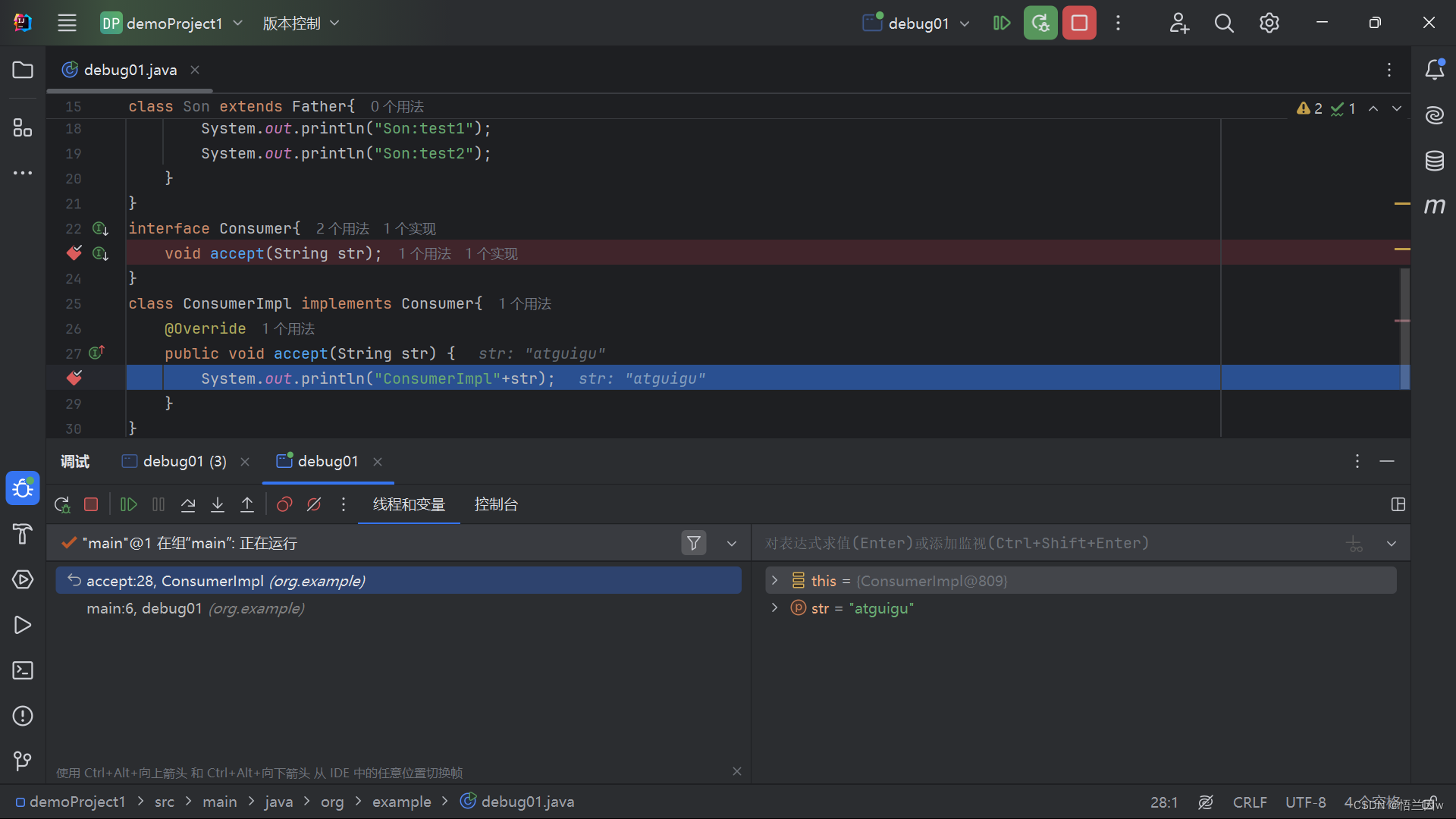Select main:6, debug01 stack frame
1456x819 pixels.
point(399,608)
